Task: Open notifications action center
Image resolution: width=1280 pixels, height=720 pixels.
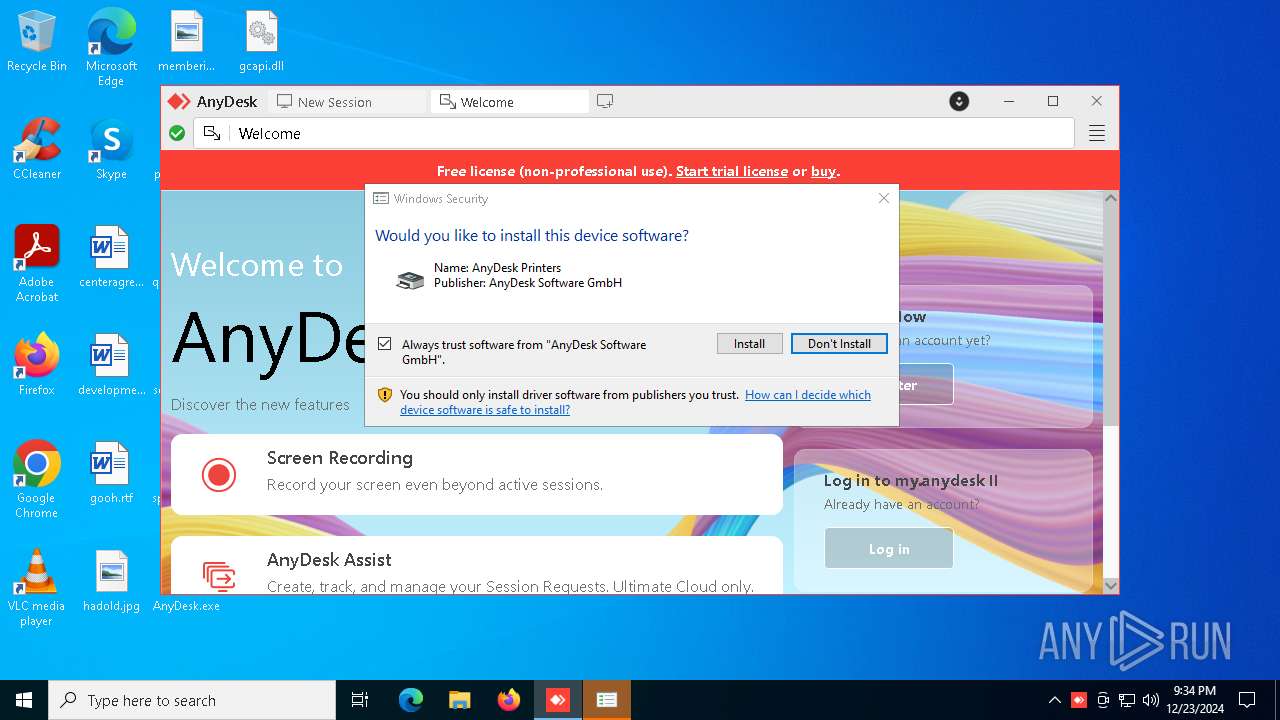Action: pyautogui.click(x=1247, y=700)
